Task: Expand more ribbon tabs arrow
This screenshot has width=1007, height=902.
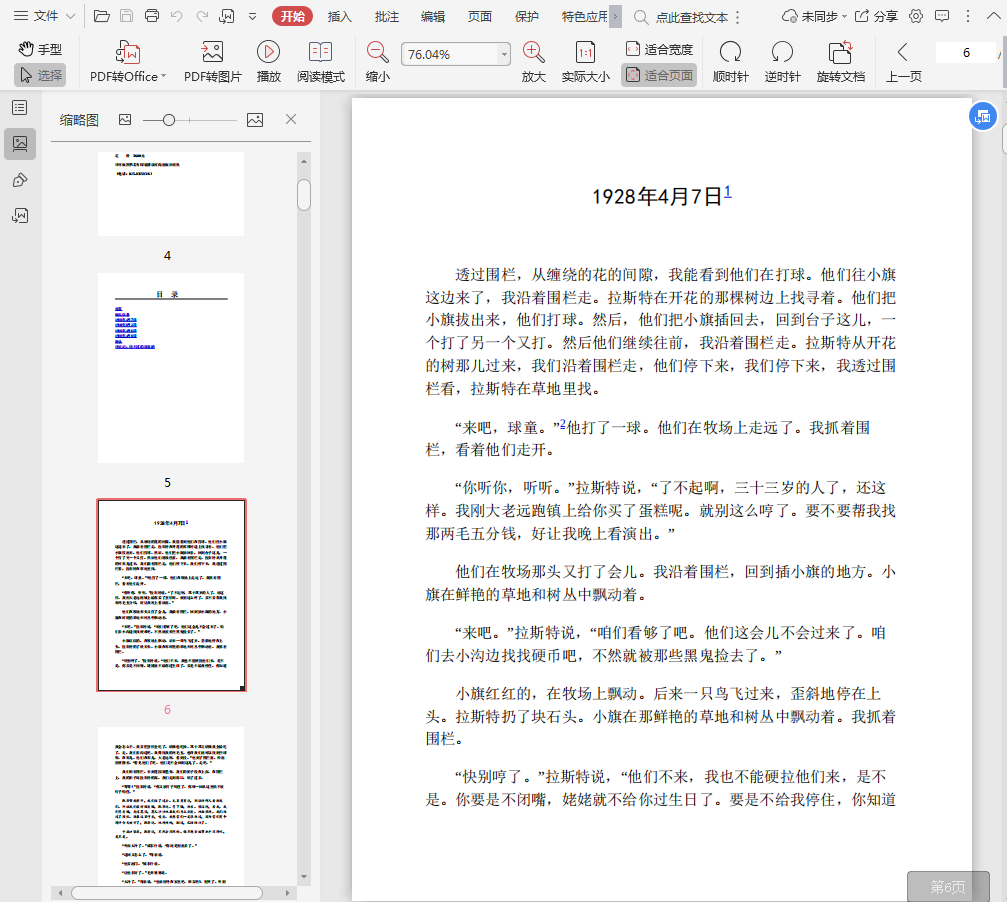Action: pos(615,17)
